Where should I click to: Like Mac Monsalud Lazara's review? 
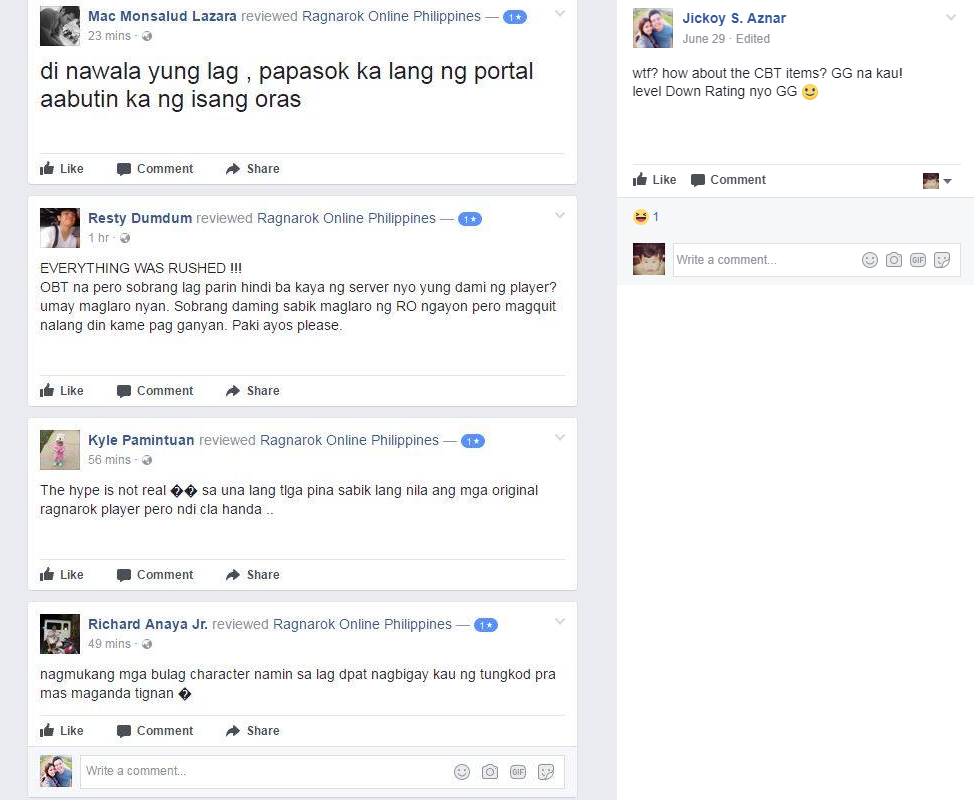click(x=61, y=168)
